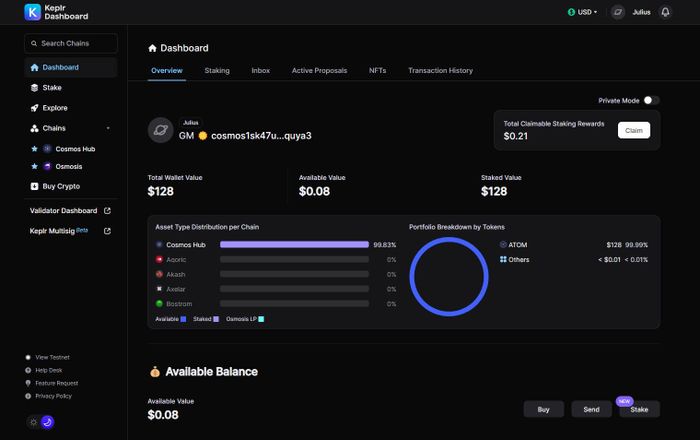Click the large planet account avatar
The image size is (700, 440).
(x=161, y=130)
